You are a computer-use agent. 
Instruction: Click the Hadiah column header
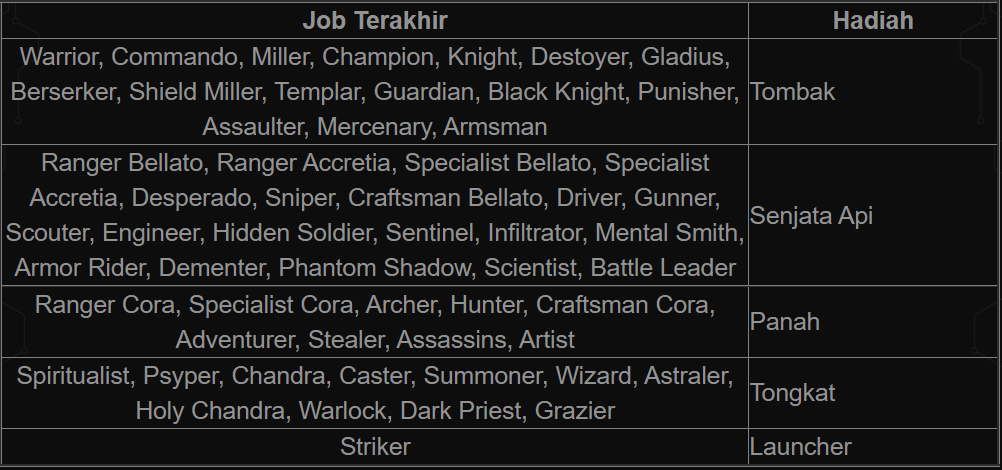(x=873, y=20)
